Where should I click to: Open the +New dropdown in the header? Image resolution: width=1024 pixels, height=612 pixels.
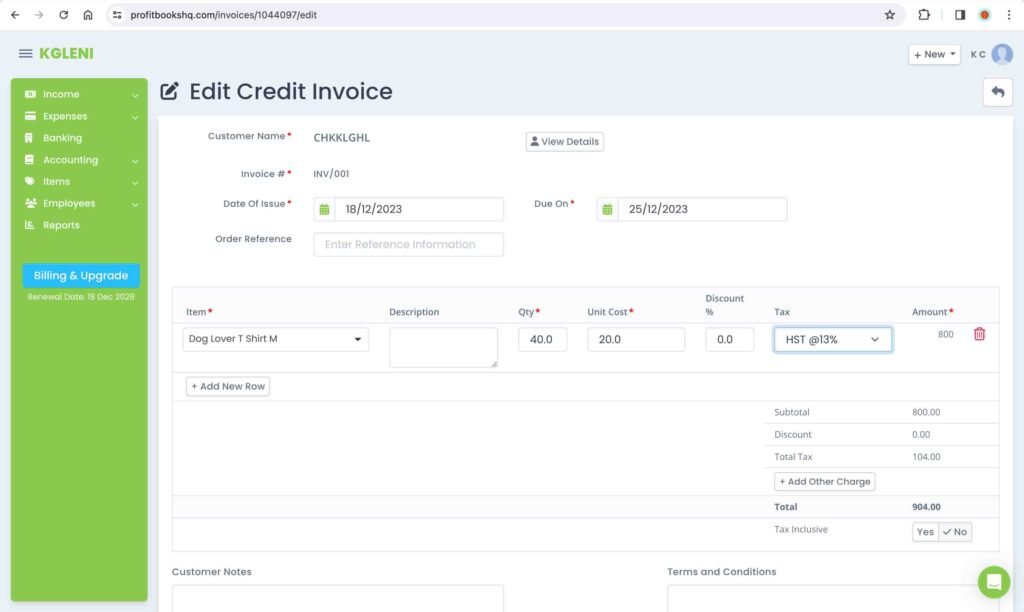click(932, 54)
